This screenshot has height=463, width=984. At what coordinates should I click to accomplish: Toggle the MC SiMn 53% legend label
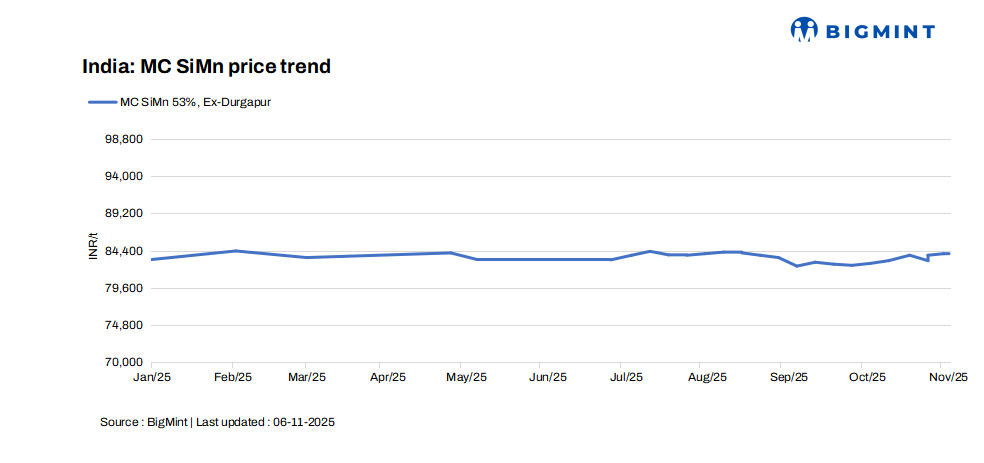(x=195, y=101)
